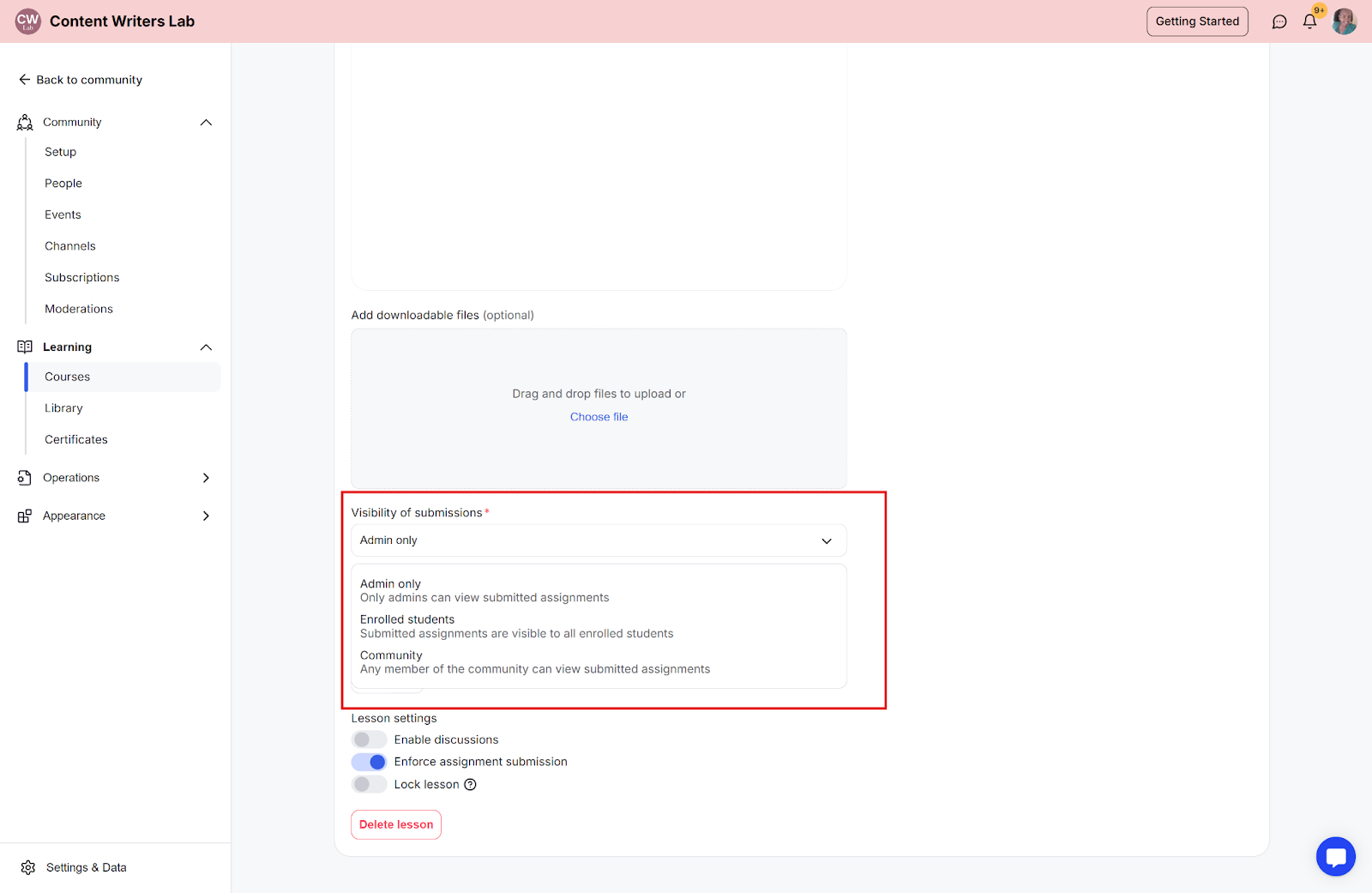Enable the discussions toggle
This screenshot has width=1372, height=893.
coord(369,739)
